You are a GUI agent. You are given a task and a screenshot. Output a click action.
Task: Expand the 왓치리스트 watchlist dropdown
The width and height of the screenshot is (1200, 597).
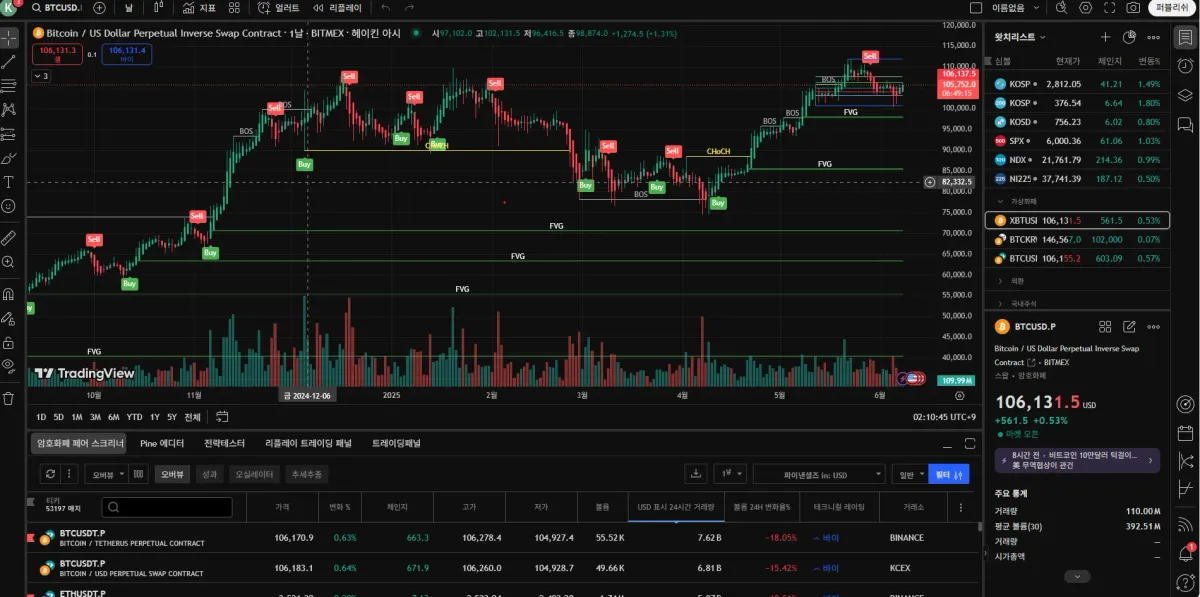click(1020, 37)
